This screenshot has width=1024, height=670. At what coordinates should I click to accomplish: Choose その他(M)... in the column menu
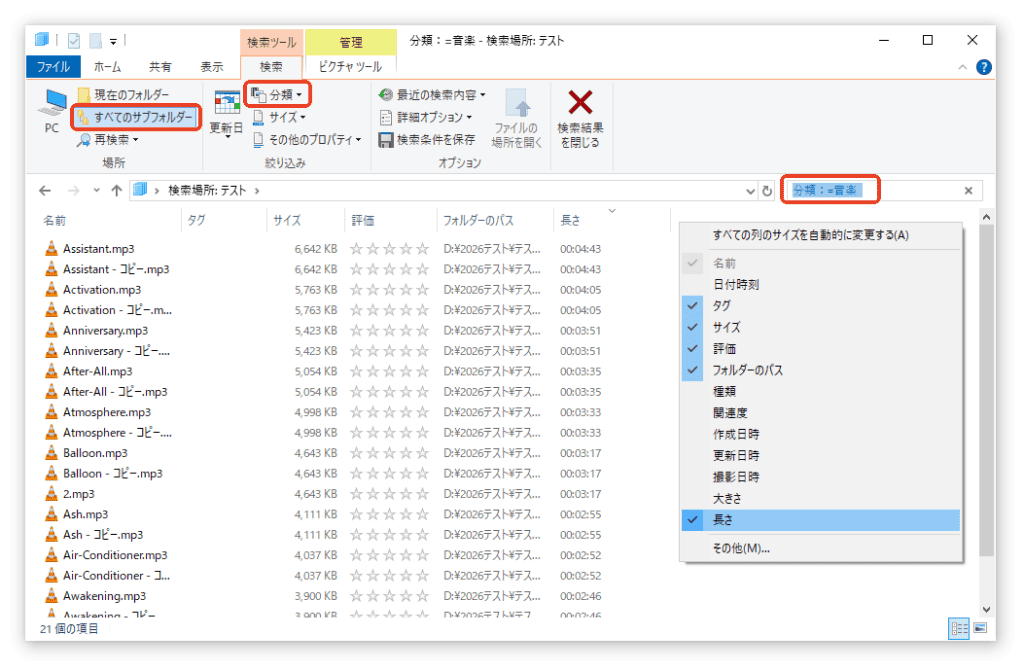[741, 548]
